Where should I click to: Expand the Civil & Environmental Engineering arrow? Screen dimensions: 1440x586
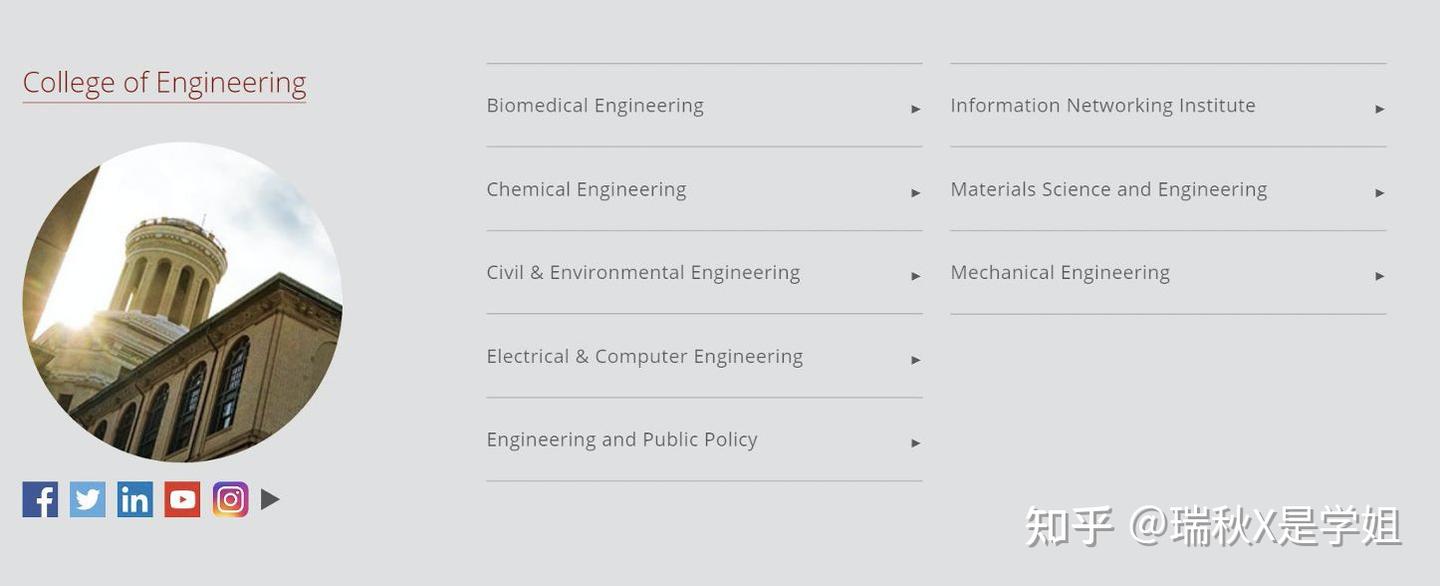pos(915,276)
